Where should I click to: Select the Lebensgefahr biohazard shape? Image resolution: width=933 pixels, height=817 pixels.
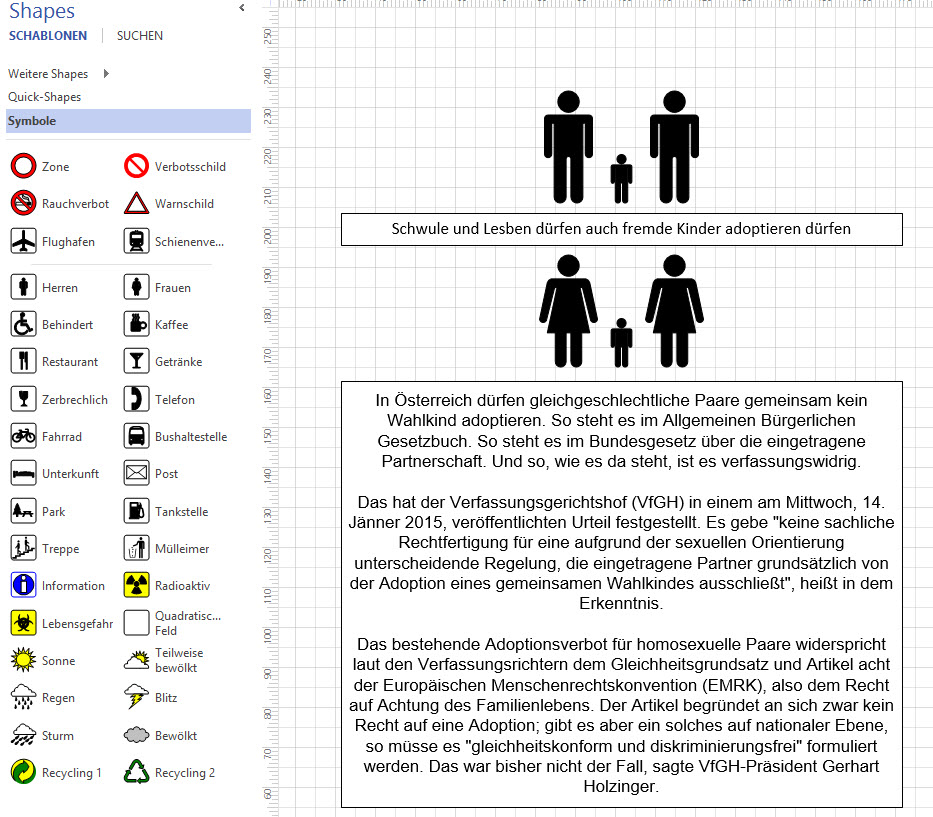24,623
